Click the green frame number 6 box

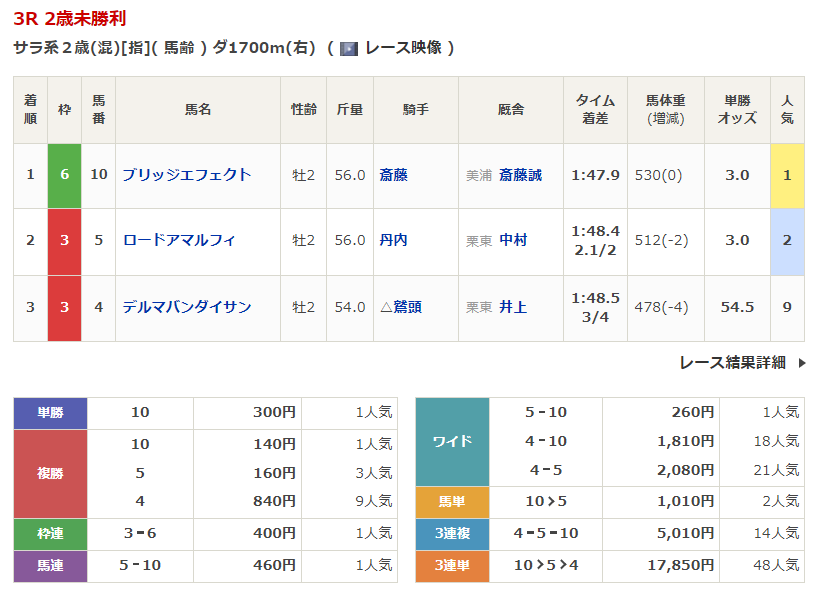[64, 175]
